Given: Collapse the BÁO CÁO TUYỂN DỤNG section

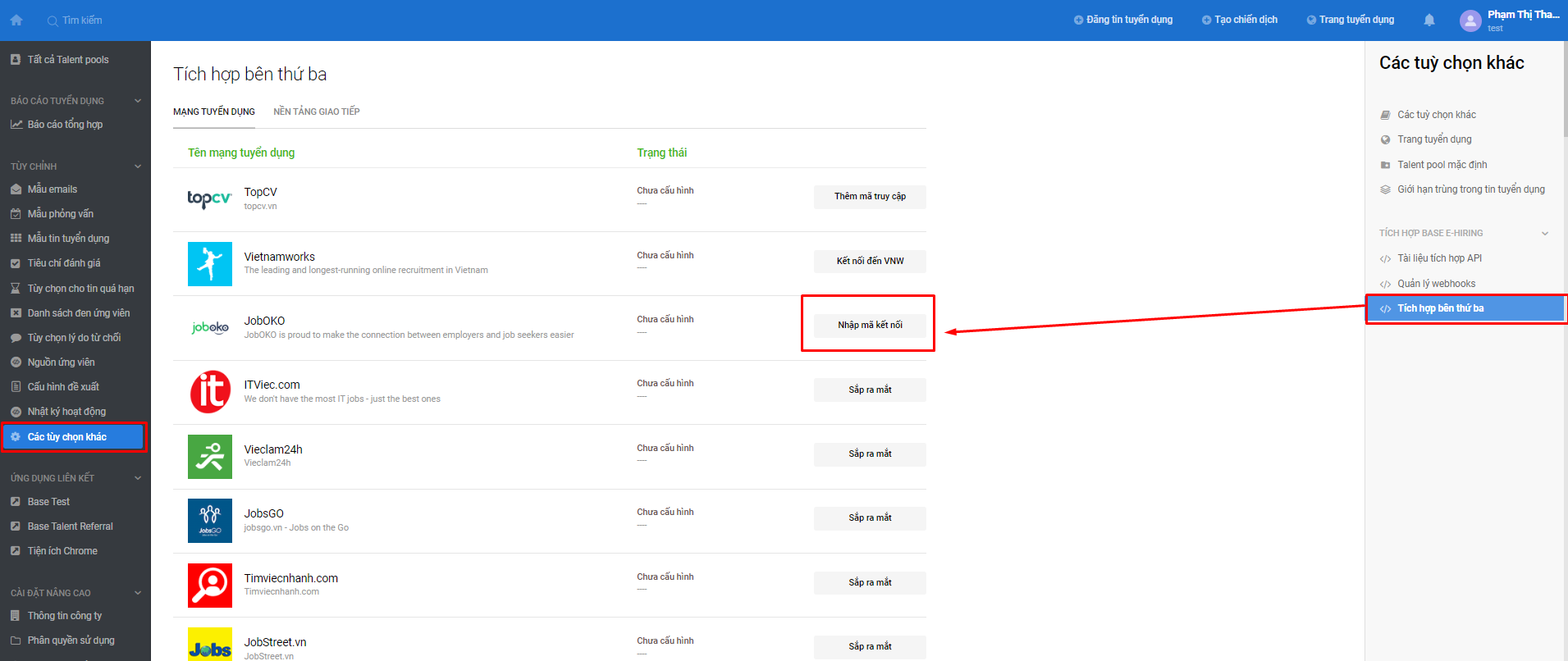Looking at the screenshot, I should (138, 101).
